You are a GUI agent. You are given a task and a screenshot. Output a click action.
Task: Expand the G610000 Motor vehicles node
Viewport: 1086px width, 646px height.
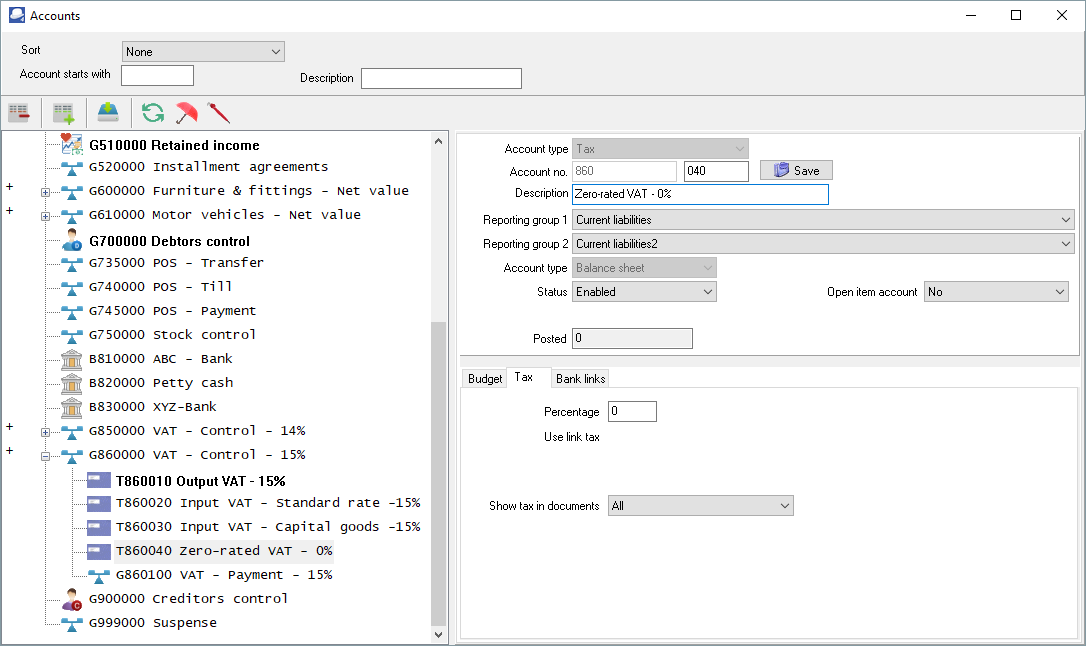pyautogui.click(x=45, y=216)
